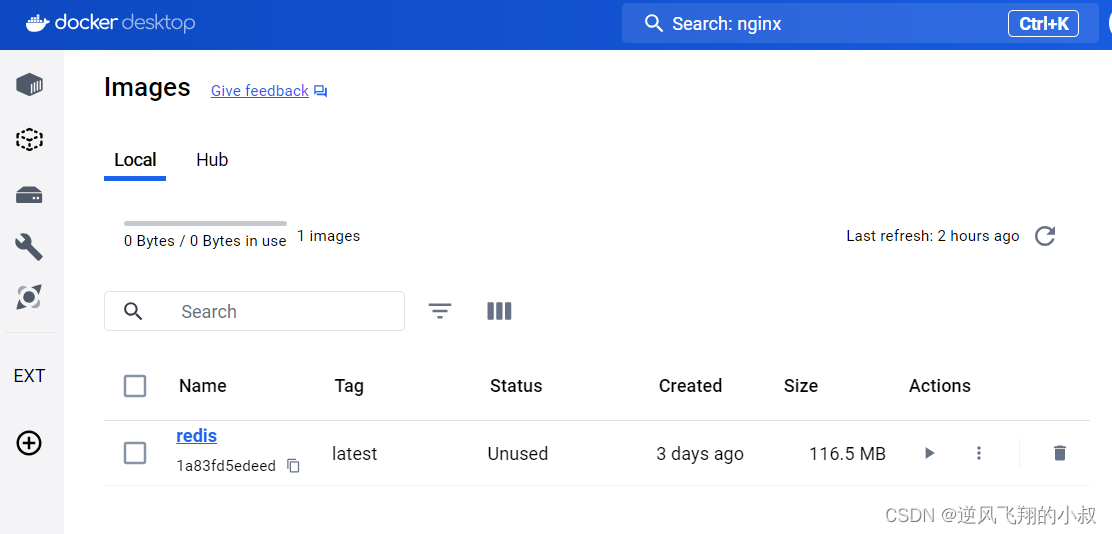
Task: Click the Images page heading
Action: point(147,87)
